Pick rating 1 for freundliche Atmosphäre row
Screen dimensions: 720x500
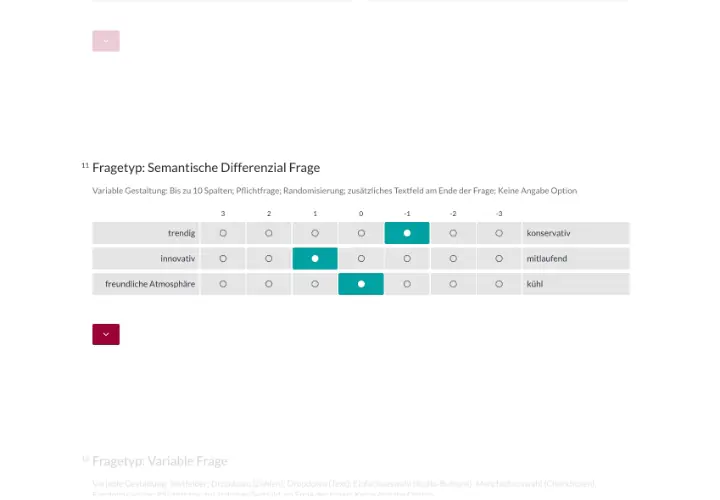pyautogui.click(x=315, y=284)
